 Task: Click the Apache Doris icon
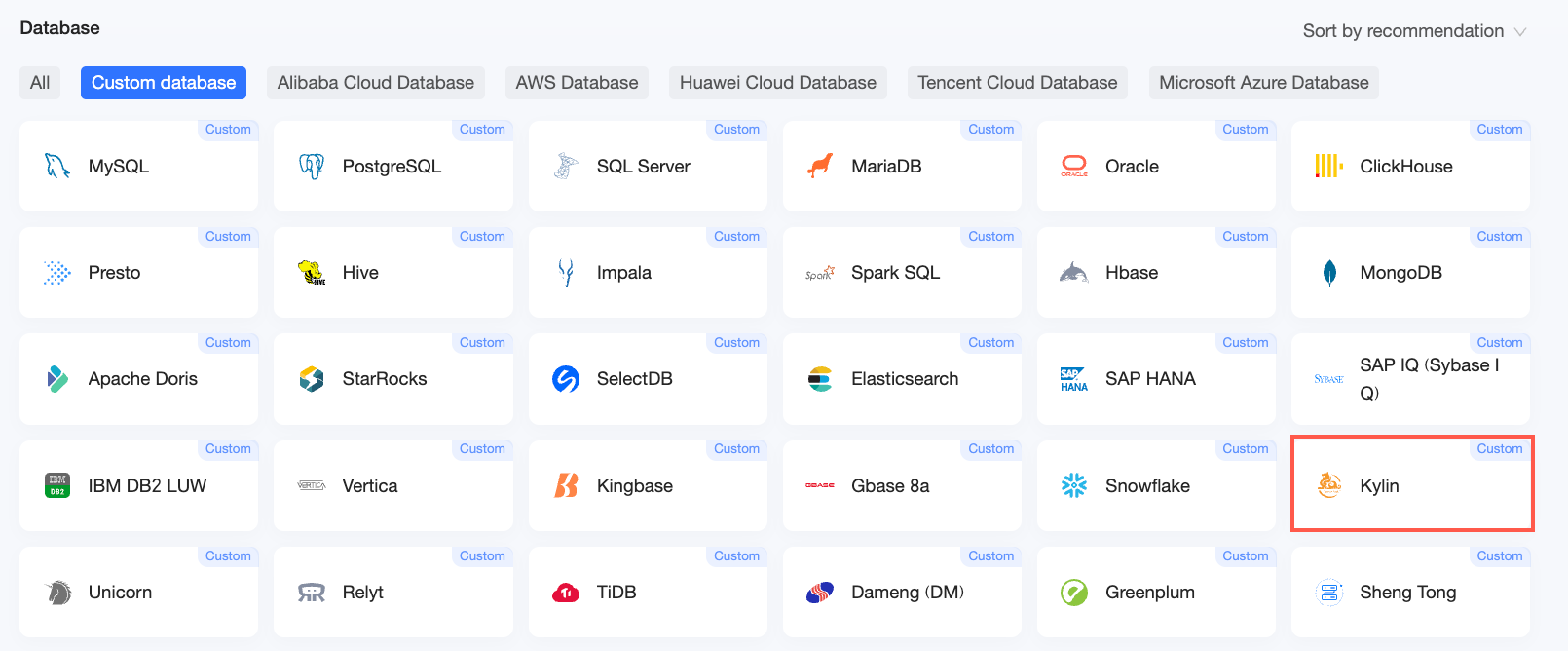pos(57,379)
